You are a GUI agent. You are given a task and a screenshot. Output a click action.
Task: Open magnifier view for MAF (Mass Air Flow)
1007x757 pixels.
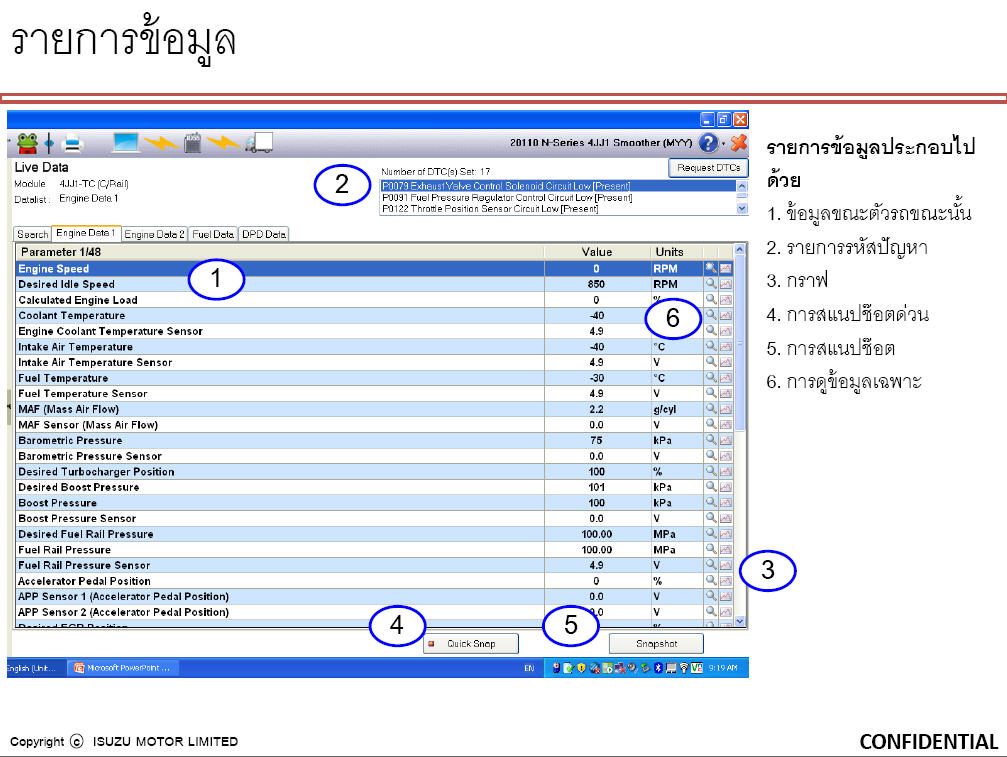(710, 408)
